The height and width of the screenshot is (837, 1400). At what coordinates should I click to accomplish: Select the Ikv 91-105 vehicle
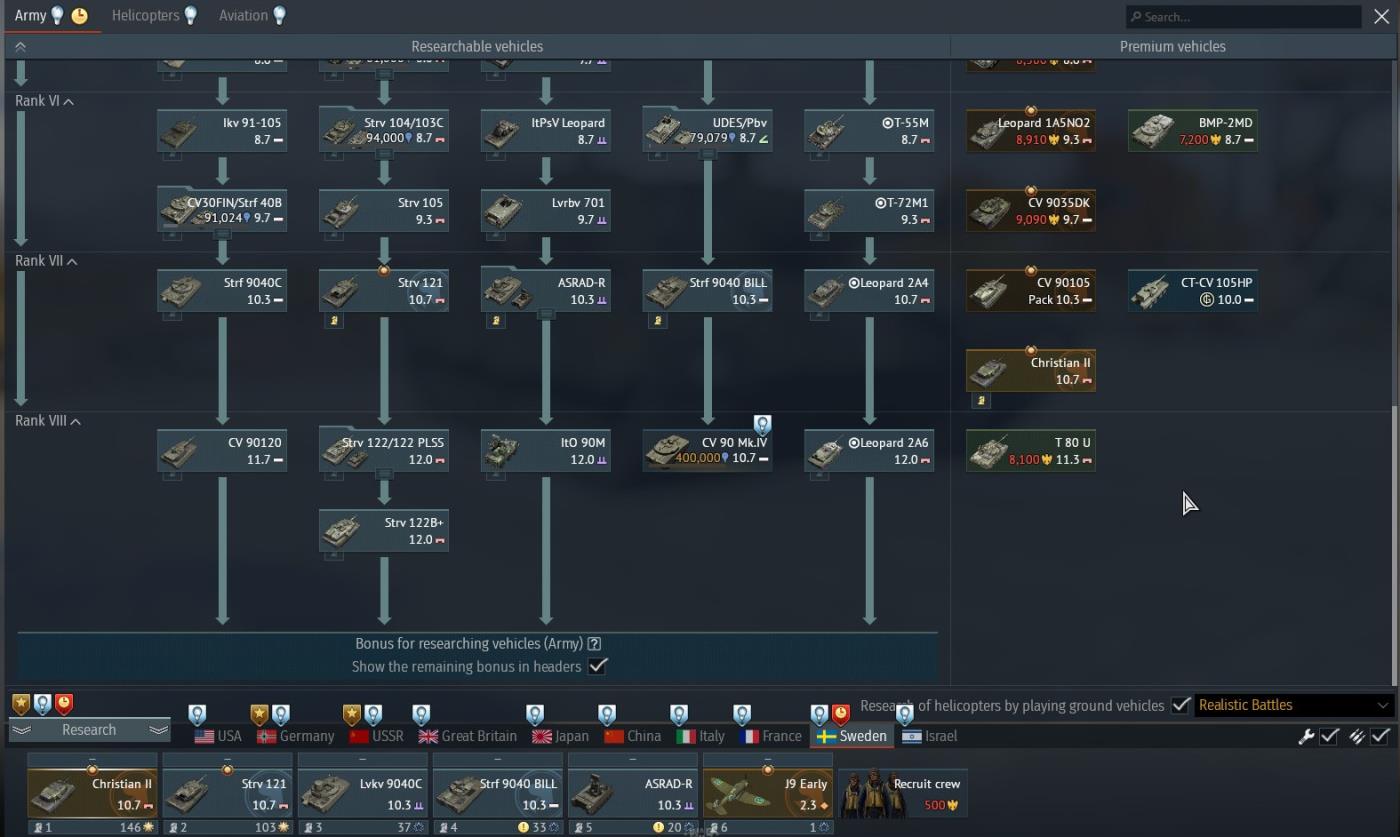(222, 131)
